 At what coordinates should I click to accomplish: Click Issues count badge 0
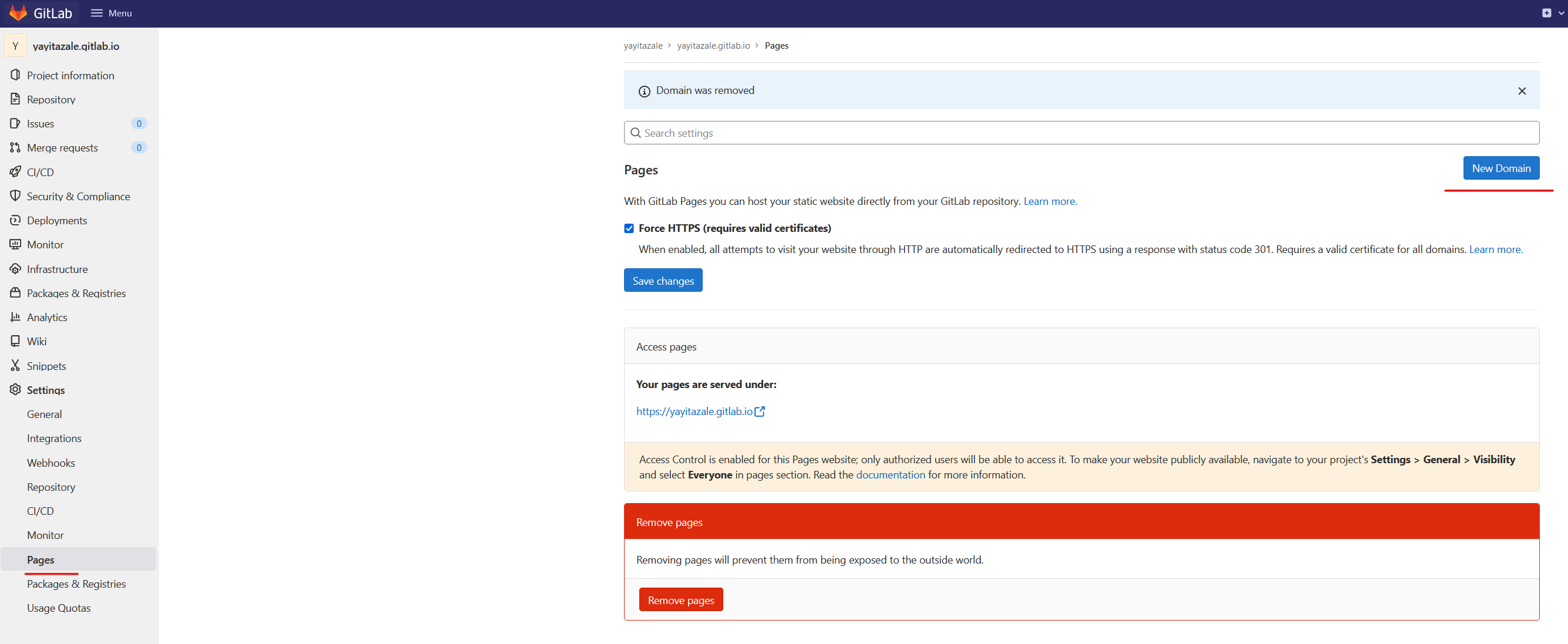[x=139, y=123]
